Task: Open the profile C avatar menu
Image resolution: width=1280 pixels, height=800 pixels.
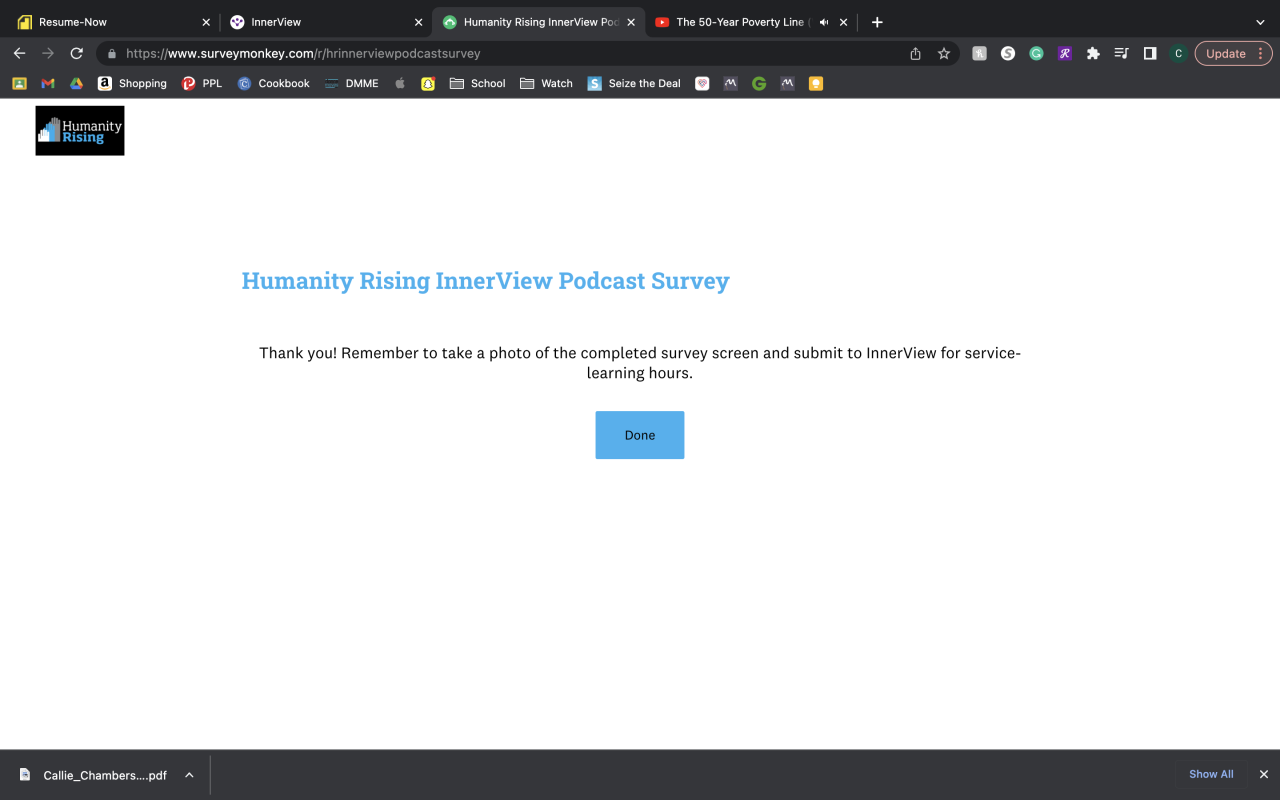Action: click(x=1179, y=54)
